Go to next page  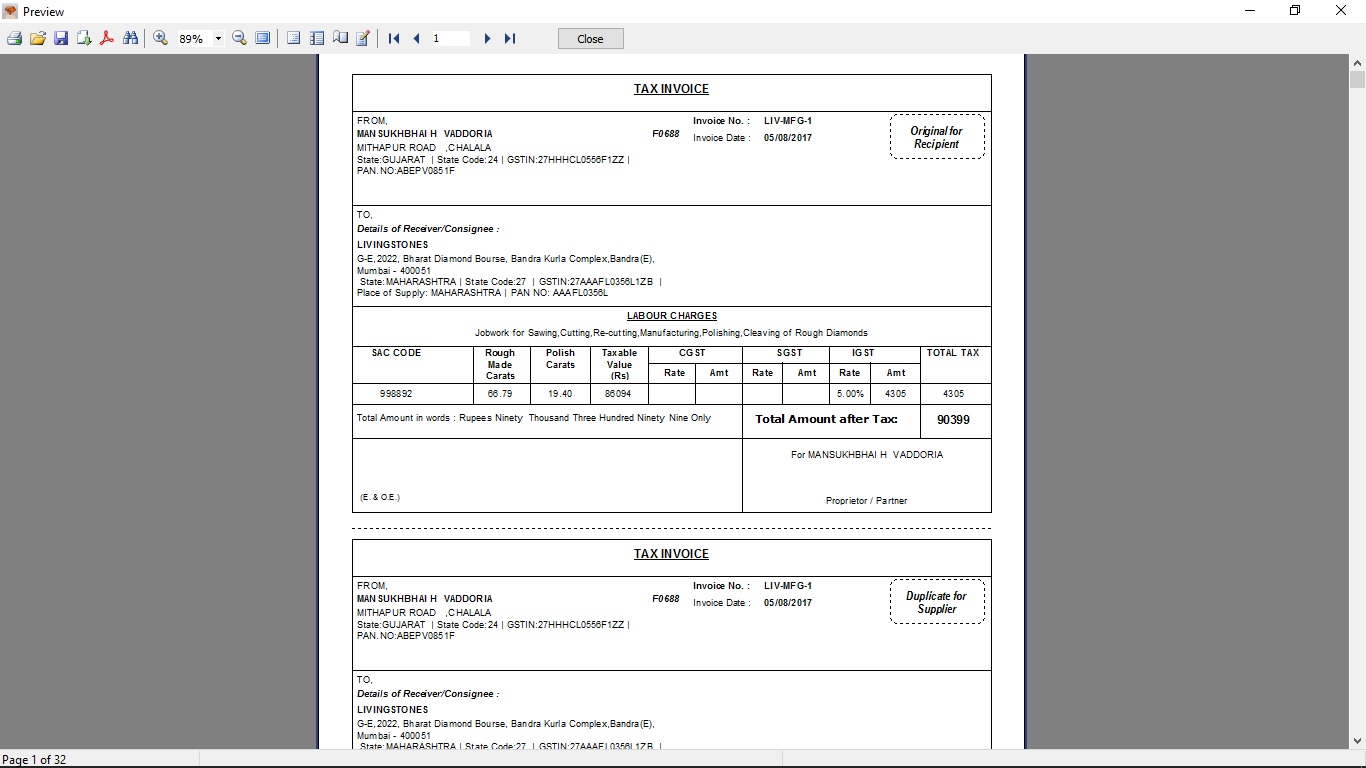(x=487, y=39)
